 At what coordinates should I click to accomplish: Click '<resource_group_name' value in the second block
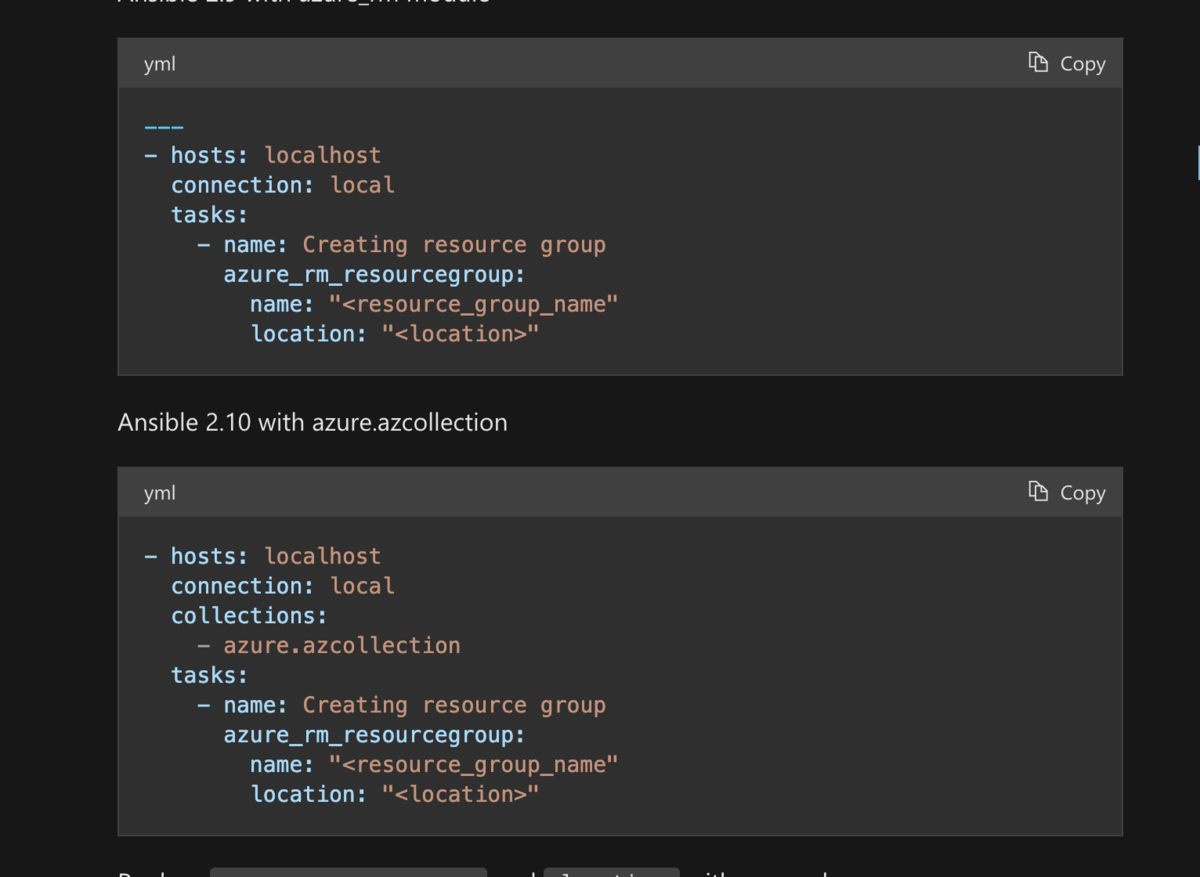[474, 764]
